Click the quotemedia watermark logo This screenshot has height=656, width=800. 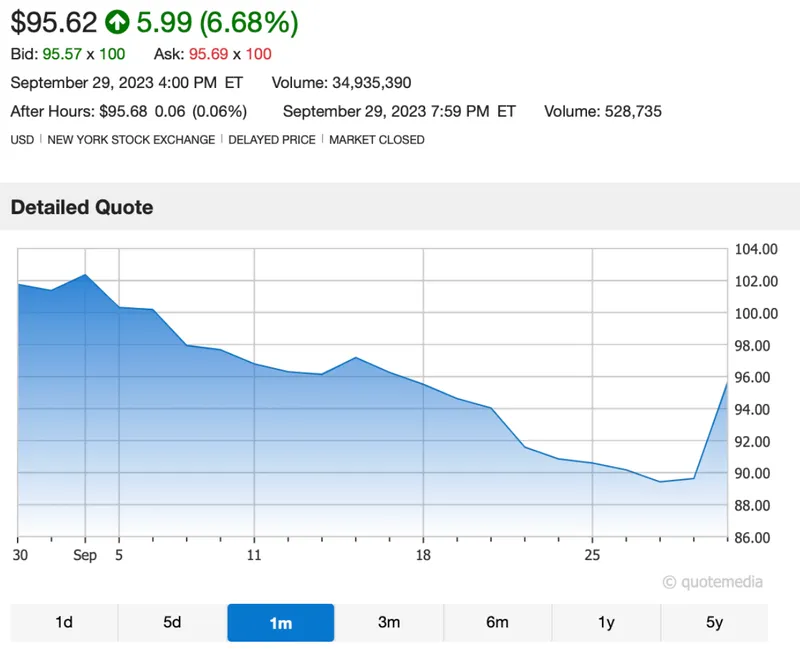point(712,582)
